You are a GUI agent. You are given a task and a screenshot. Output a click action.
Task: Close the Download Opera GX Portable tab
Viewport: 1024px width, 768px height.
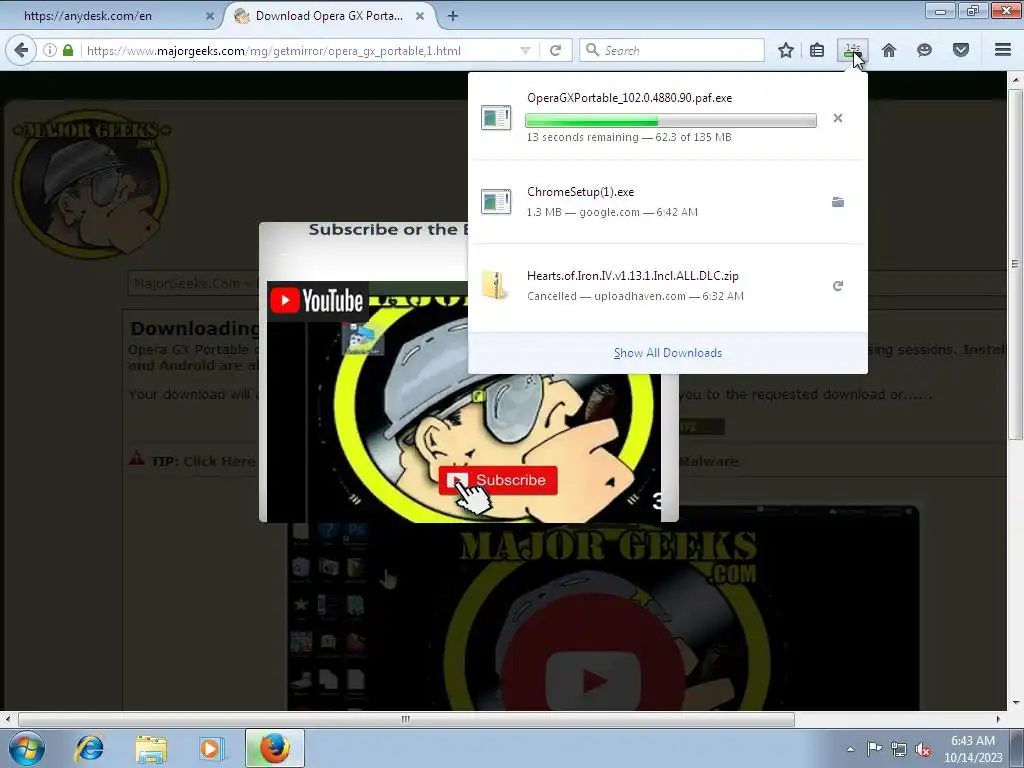pos(420,16)
